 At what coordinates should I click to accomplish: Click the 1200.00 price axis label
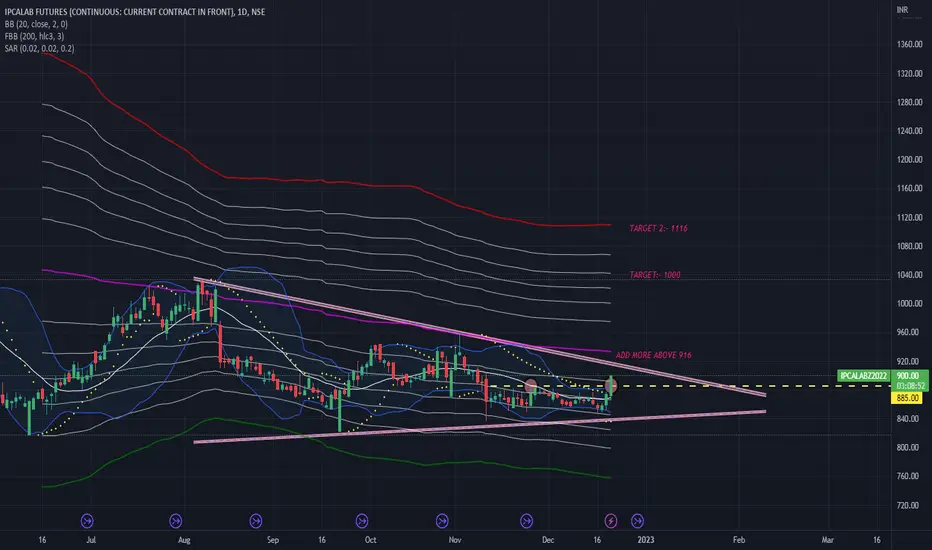point(909,159)
